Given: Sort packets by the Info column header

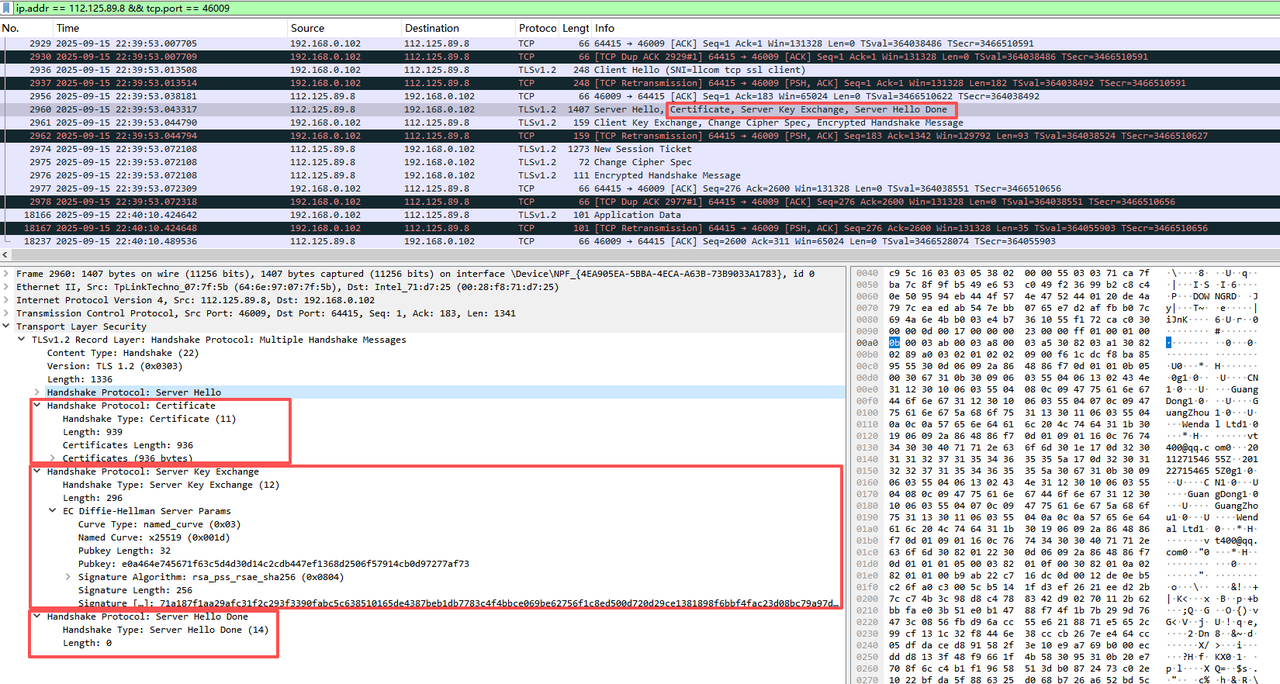Looking at the screenshot, I should point(935,28).
